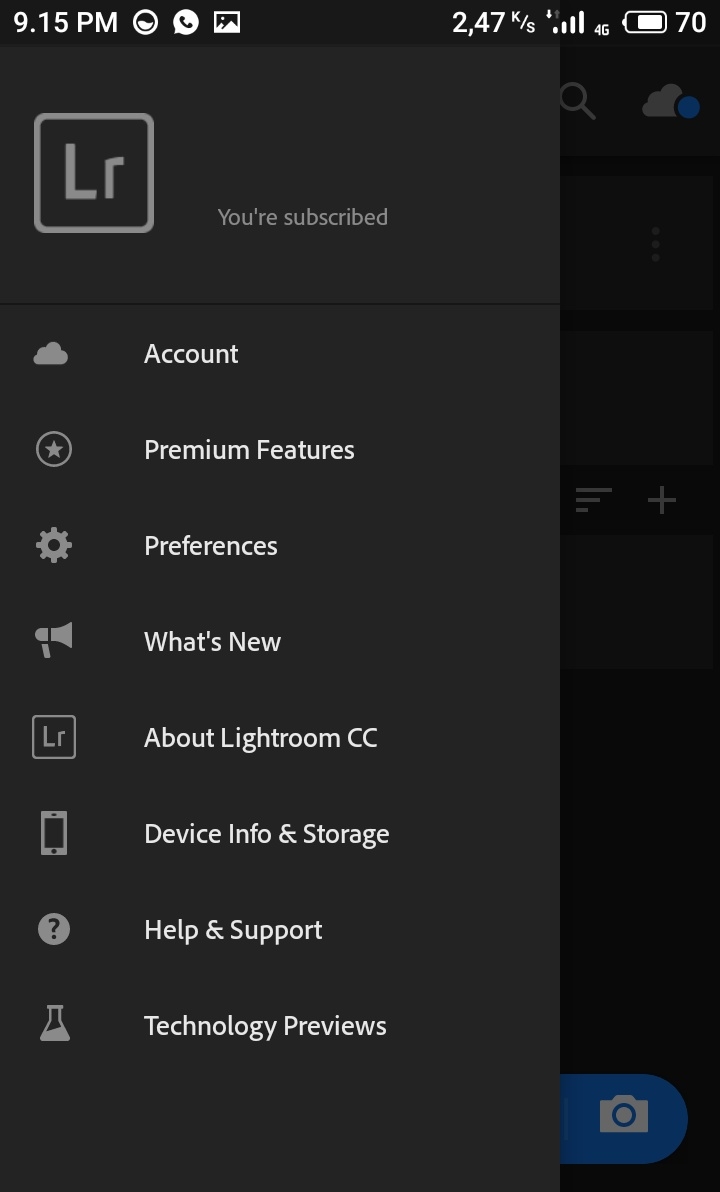The height and width of the screenshot is (1192, 720).
Task: Tap the 9.15 PM clock in status bar
Action: [66, 22]
